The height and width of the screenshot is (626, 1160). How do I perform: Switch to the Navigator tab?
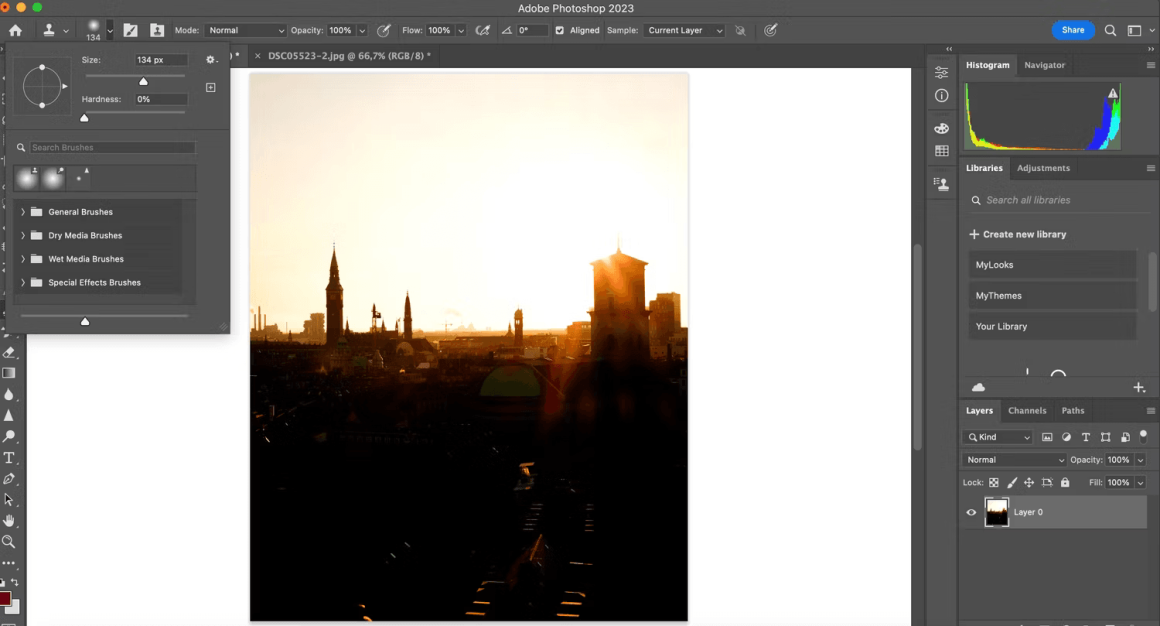pos(1045,65)
